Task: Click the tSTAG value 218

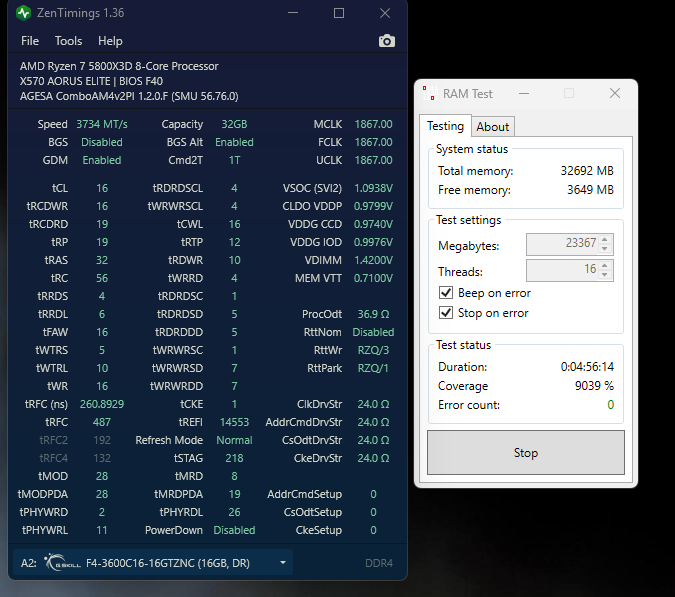Action: pyautogui.click(x=234, y=458)
